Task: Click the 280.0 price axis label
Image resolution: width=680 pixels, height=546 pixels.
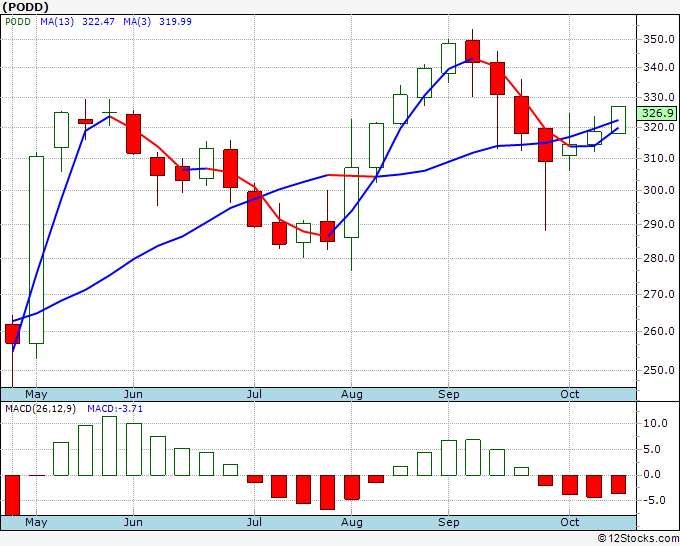Action: click(x=658, y=258)
